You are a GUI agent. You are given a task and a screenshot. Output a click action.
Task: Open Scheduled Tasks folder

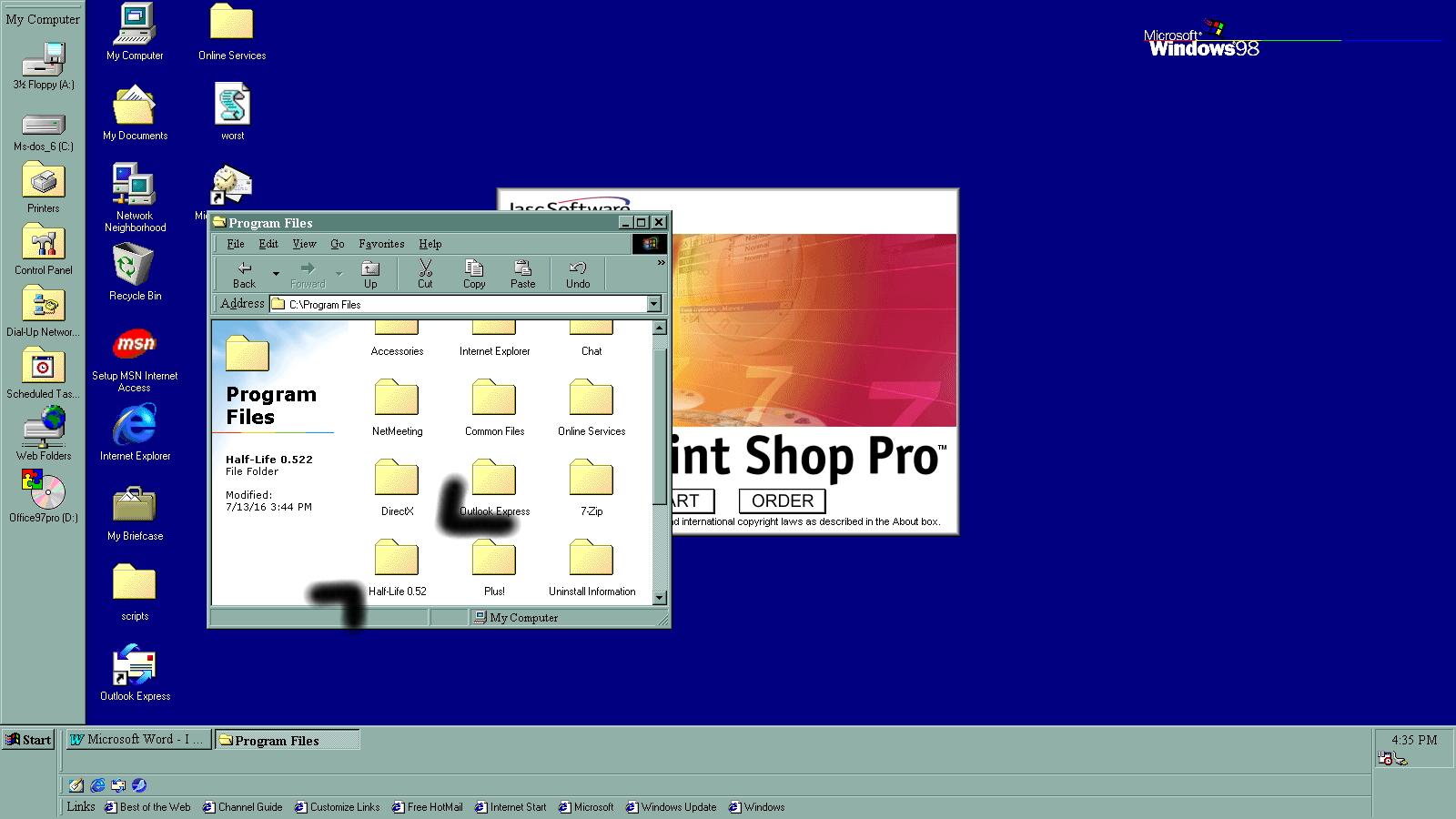(44, 374)
